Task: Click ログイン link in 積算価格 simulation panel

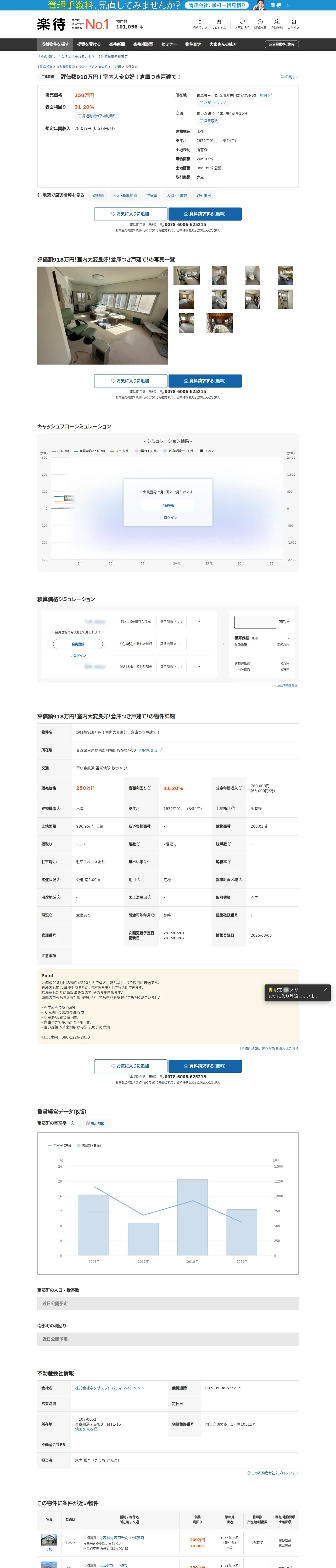Action: coord(78,656)
